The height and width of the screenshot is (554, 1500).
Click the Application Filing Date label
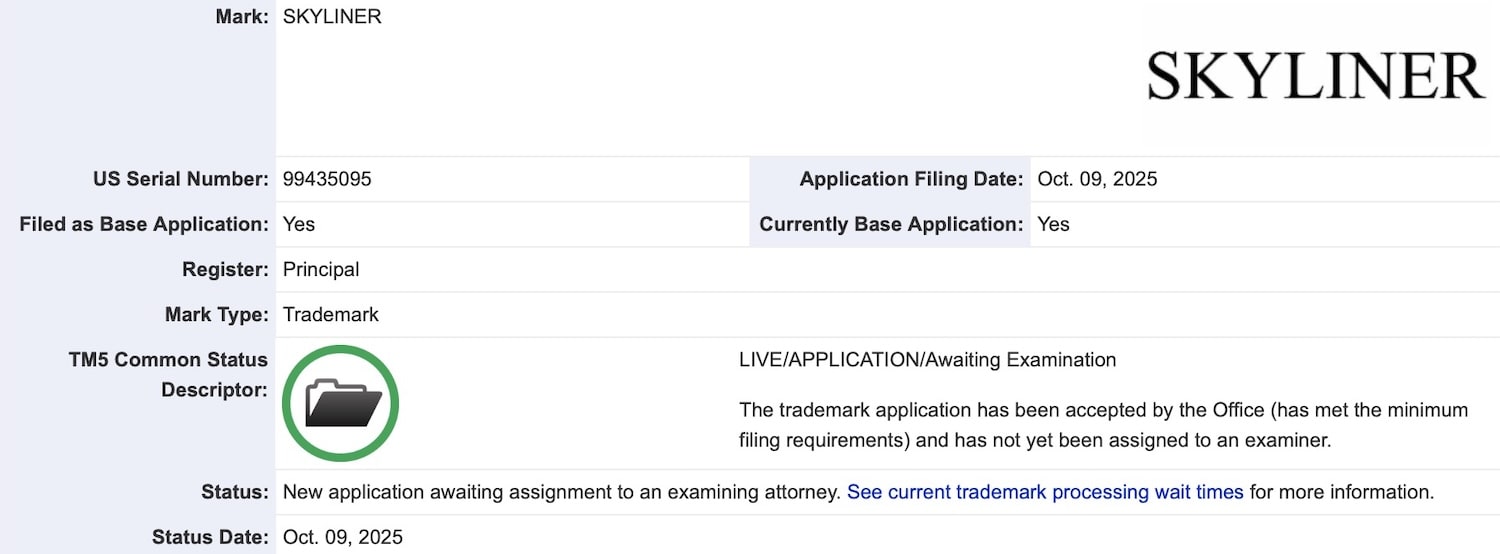(x=911, y=179)
